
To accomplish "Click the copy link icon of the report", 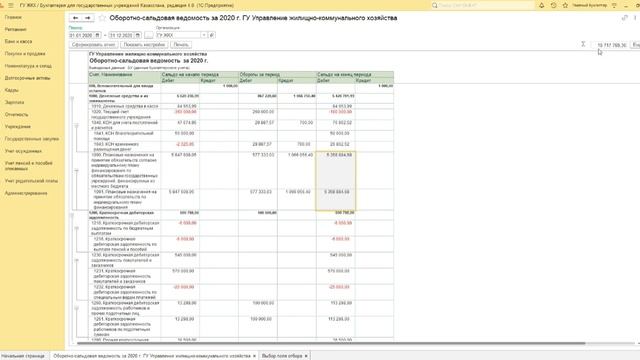I will [x=625, y=18].
